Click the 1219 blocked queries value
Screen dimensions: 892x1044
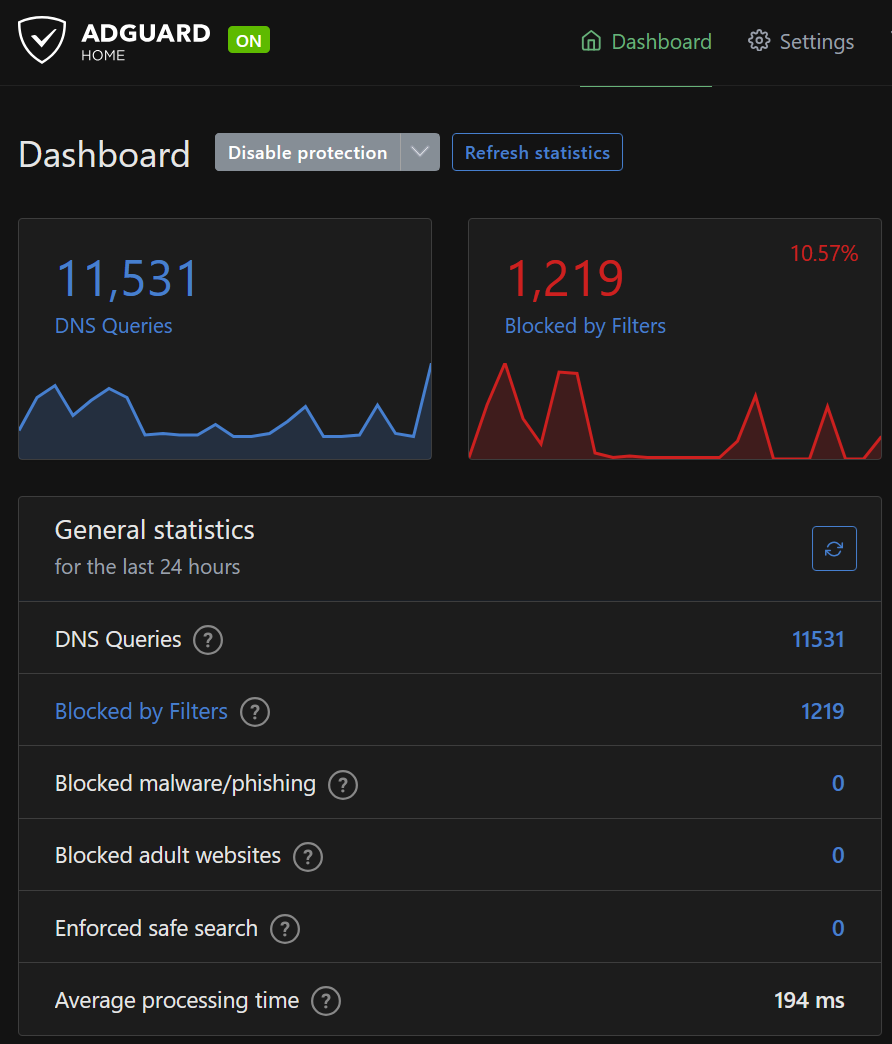click(822, 711)
